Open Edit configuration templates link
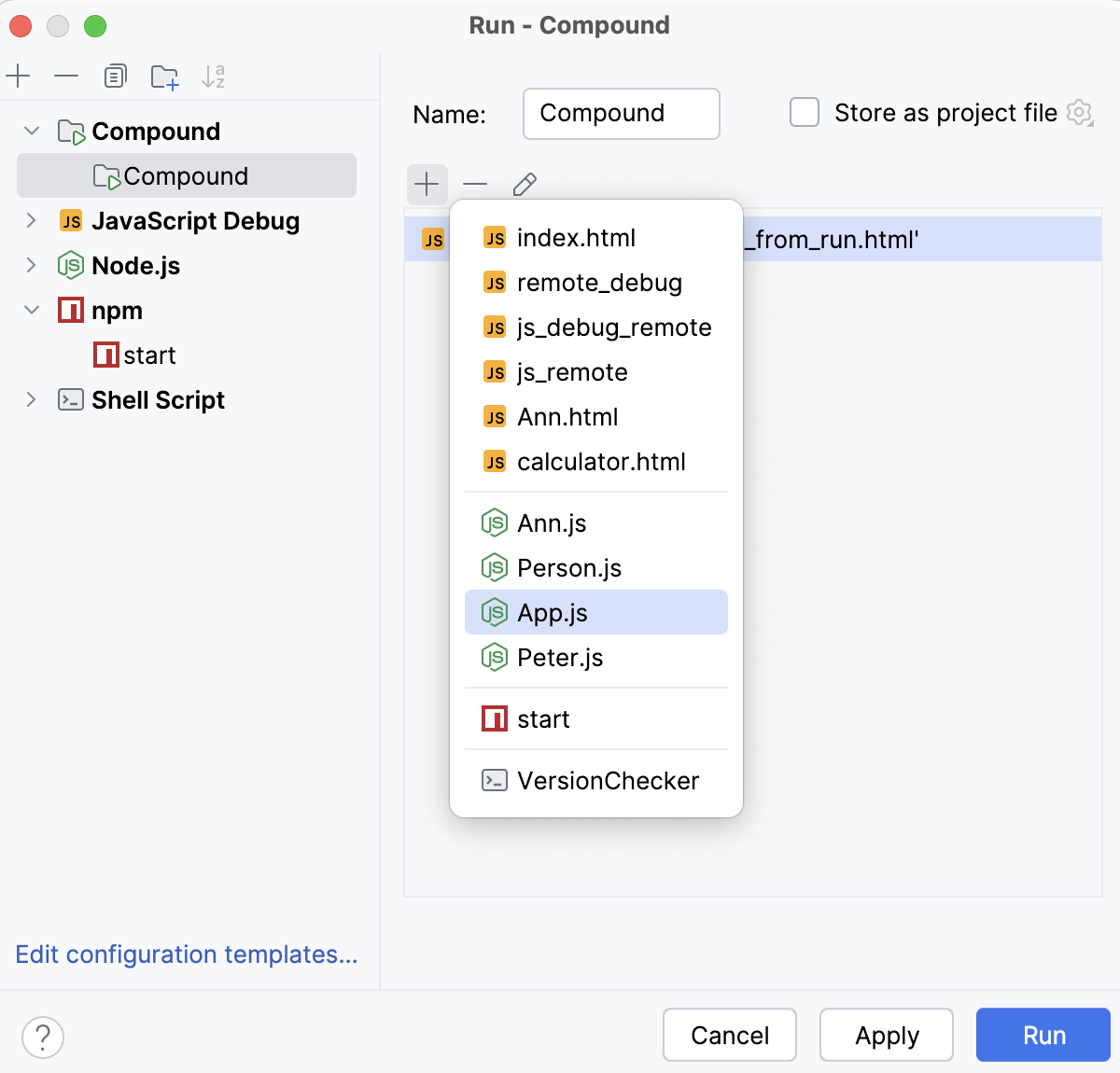This screenshot has height=1073, width=1120. 187,955
